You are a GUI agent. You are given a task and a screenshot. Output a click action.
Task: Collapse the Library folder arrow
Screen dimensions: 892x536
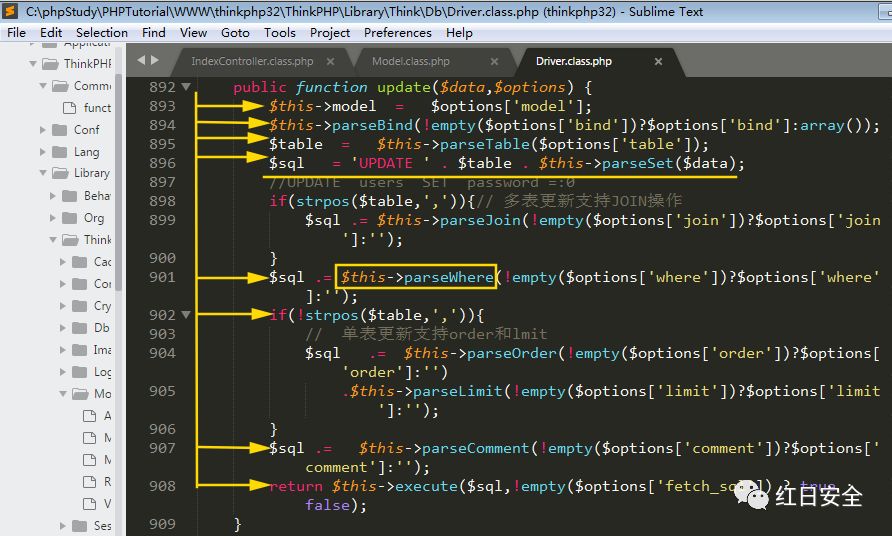pyautogui.click(x=43, y=173)
